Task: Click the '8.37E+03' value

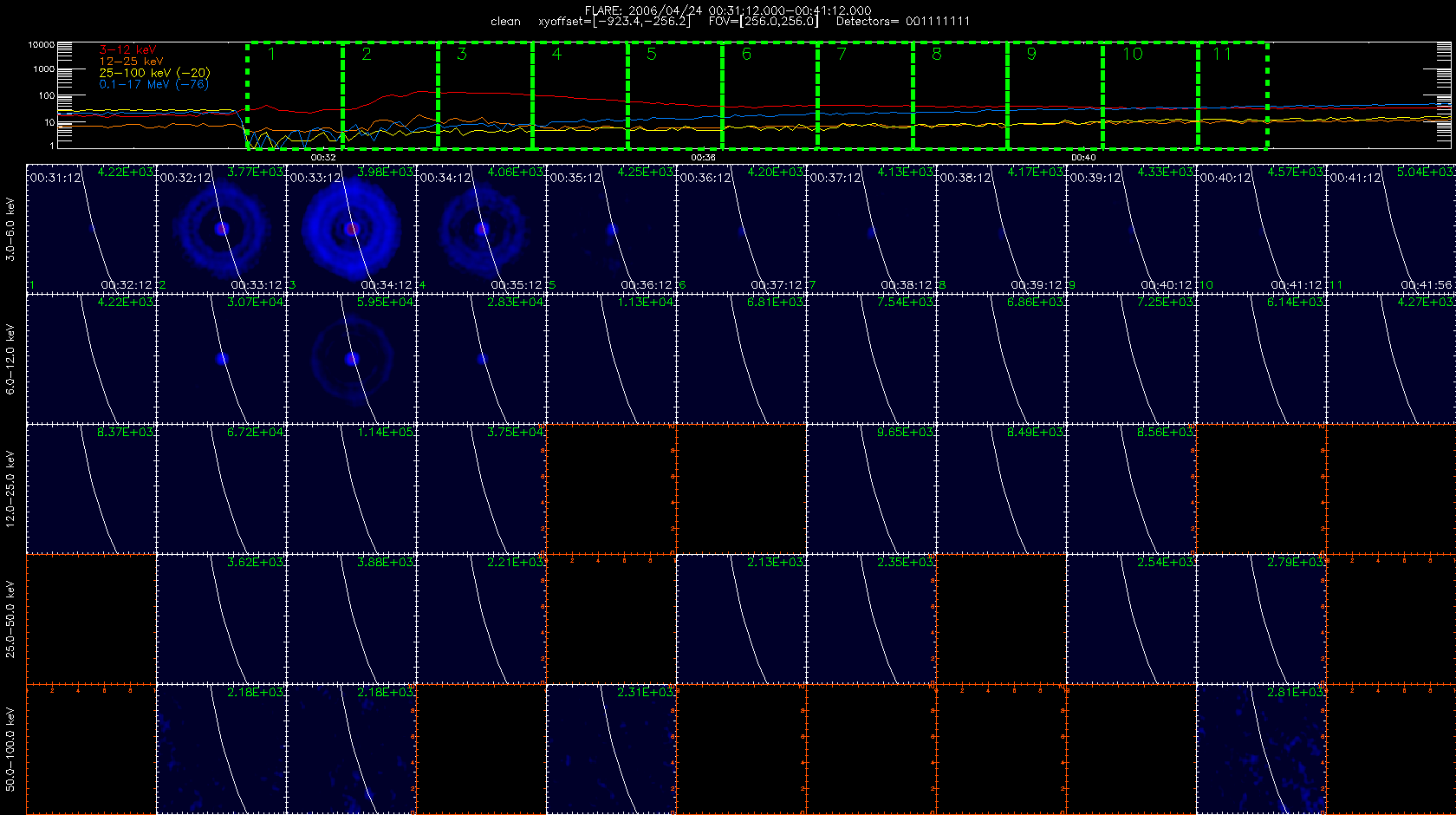Action: [x=126, y=433]
